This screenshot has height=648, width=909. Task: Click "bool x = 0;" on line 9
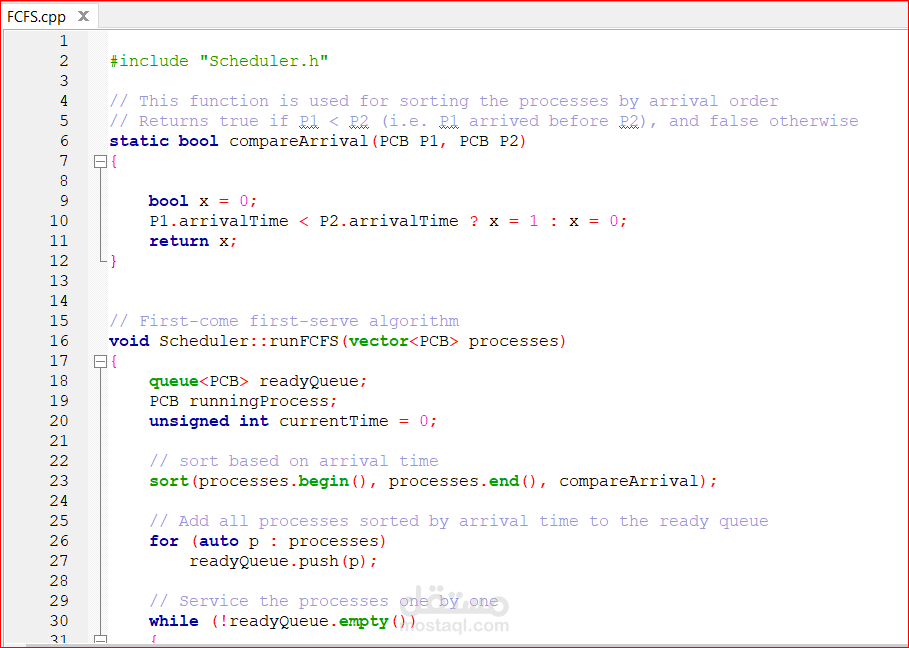click(x=203, y=201)
